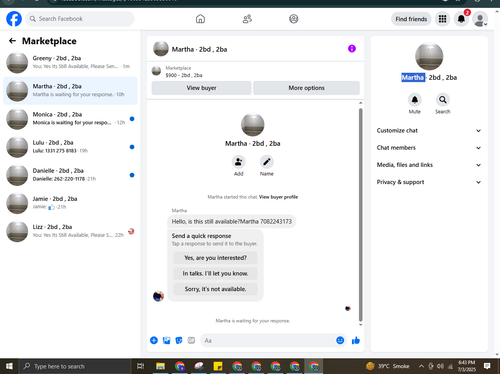Open more actions plus icon in composer

pos(154,340)
